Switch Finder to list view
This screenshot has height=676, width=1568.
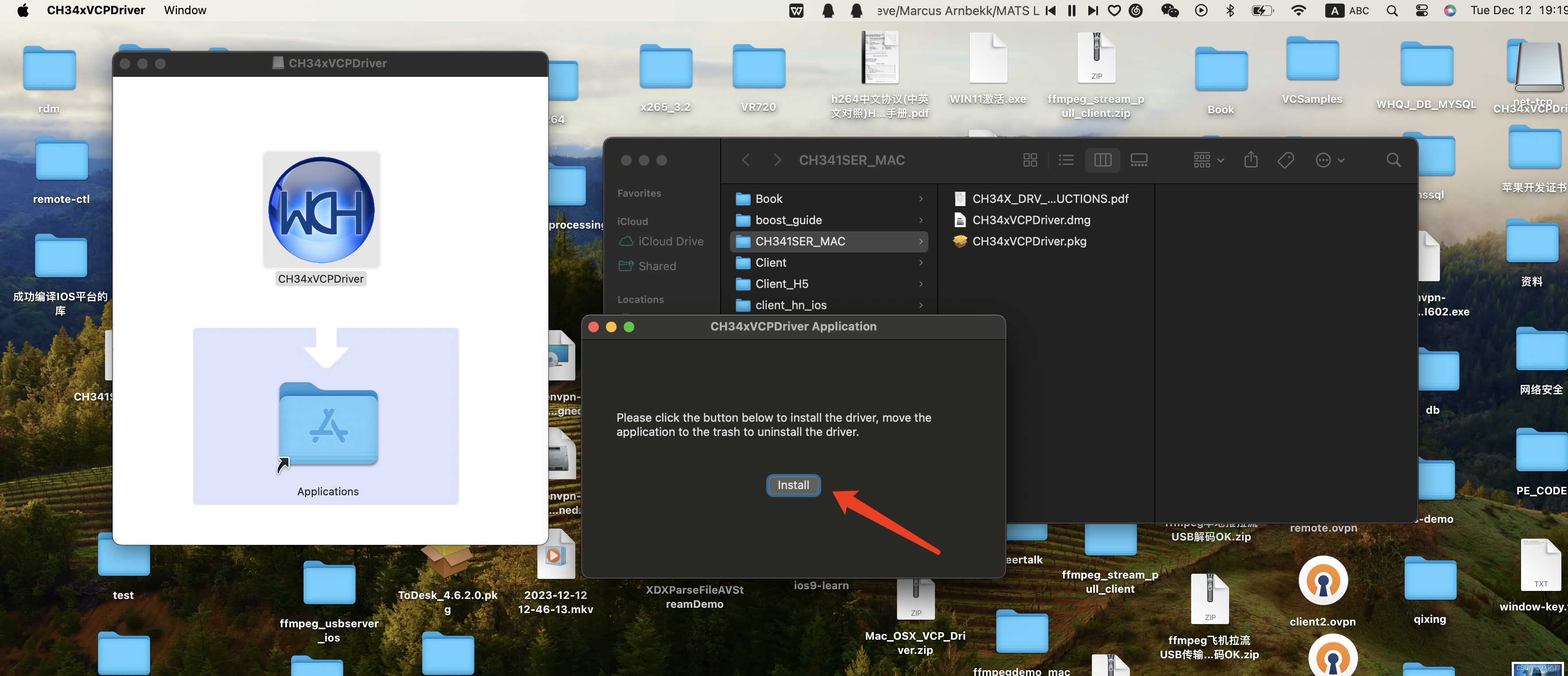pos(1066,160)
